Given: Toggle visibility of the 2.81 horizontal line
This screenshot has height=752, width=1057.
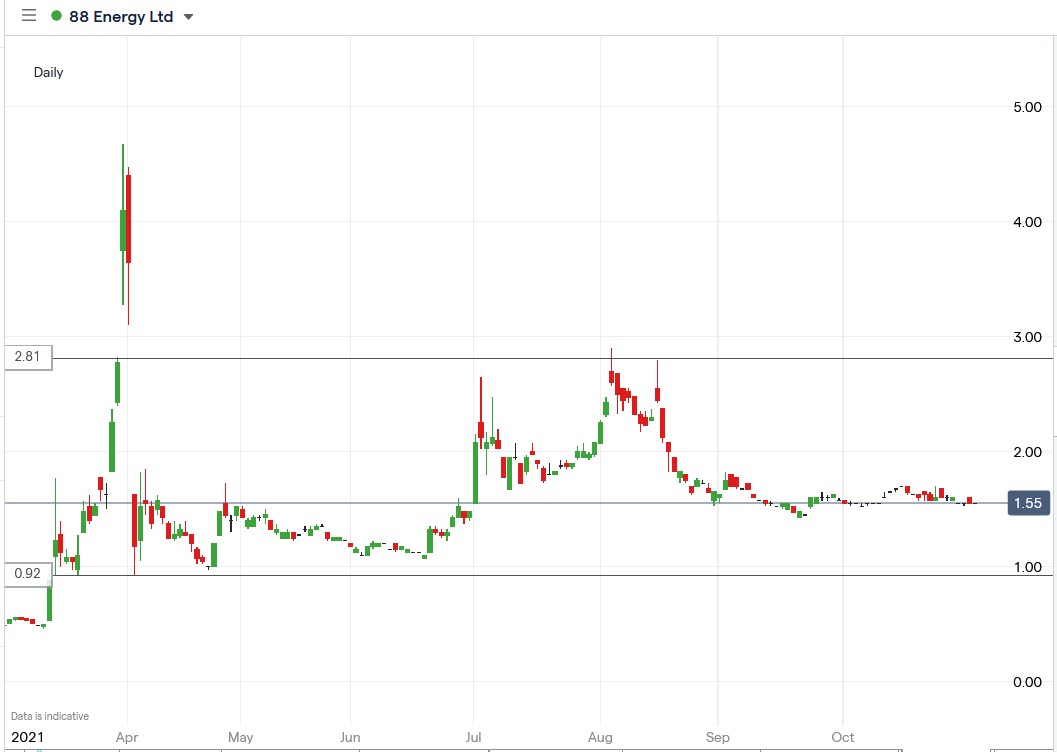Looking at the screenshot, I should click(500, 355).
